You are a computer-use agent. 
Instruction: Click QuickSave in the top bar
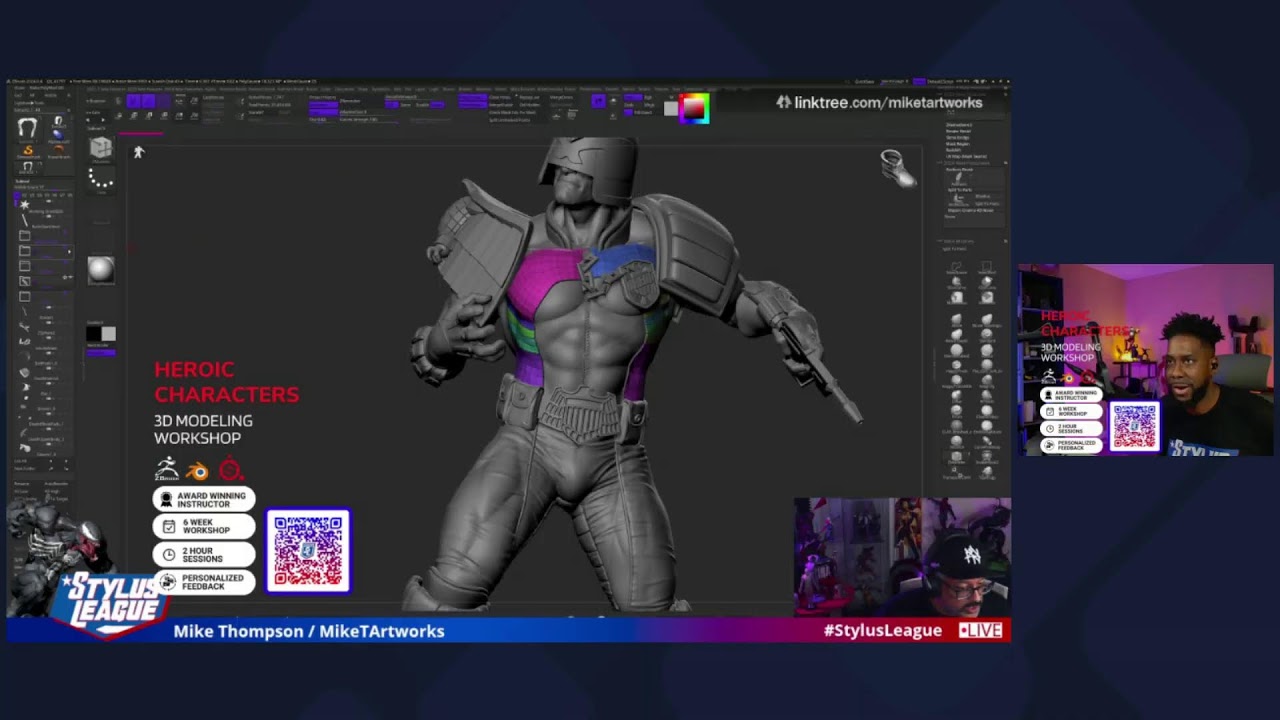(864, 81)
